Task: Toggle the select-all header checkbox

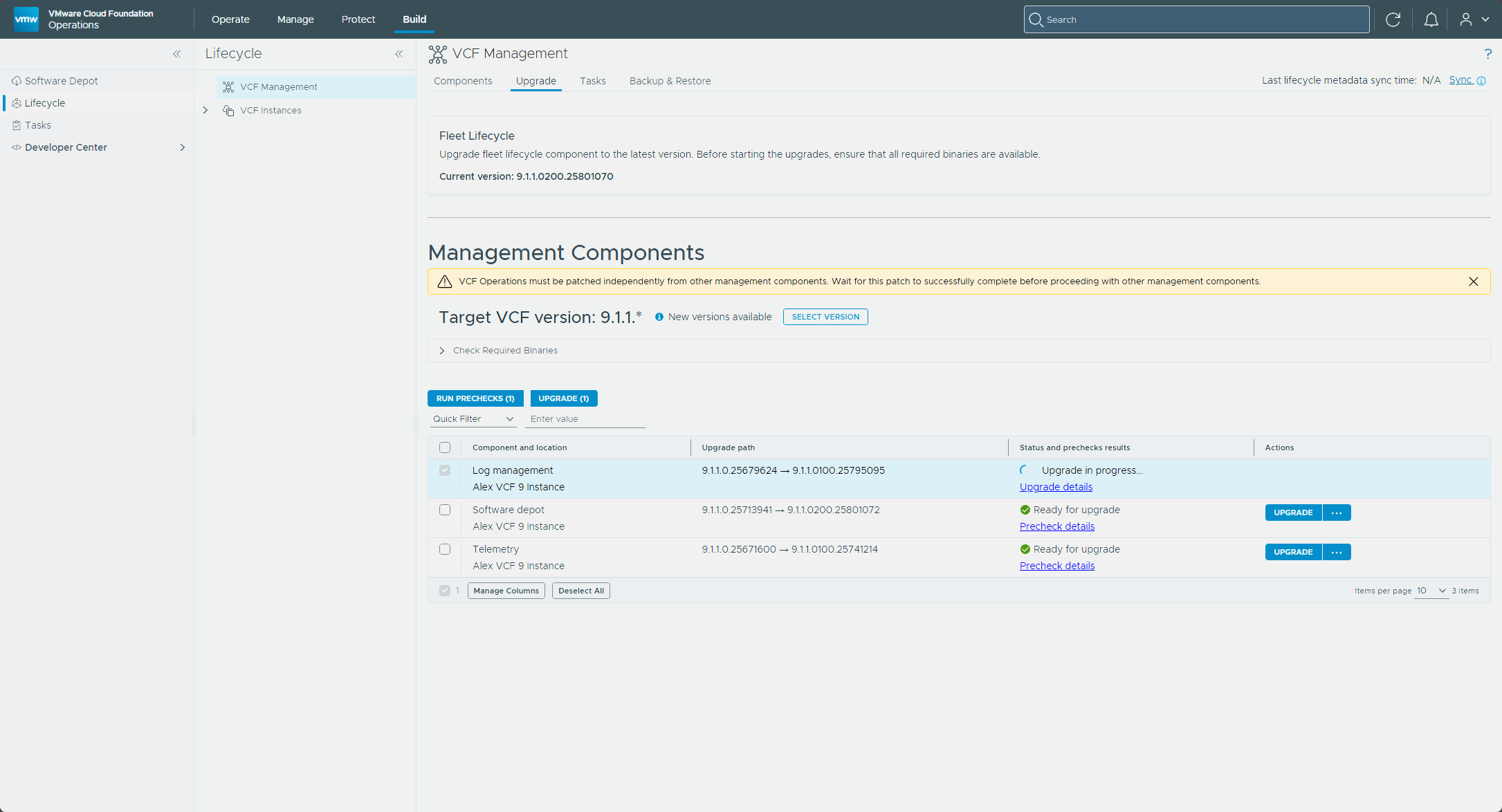Action: pos(445,447)
